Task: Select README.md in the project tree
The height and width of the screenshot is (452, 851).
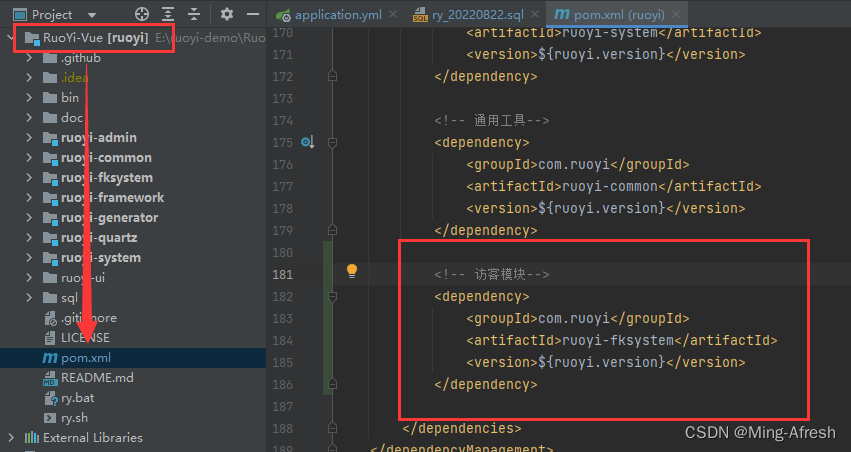Action: coord(96,378)
